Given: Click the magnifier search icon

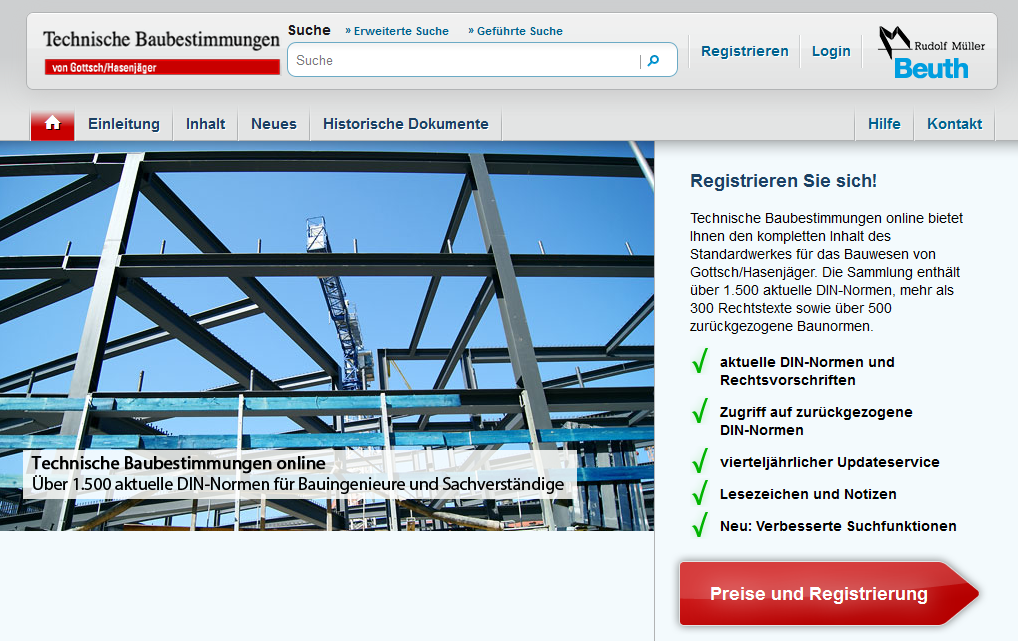Looking at the screenshot, I should tap(654, 60).
